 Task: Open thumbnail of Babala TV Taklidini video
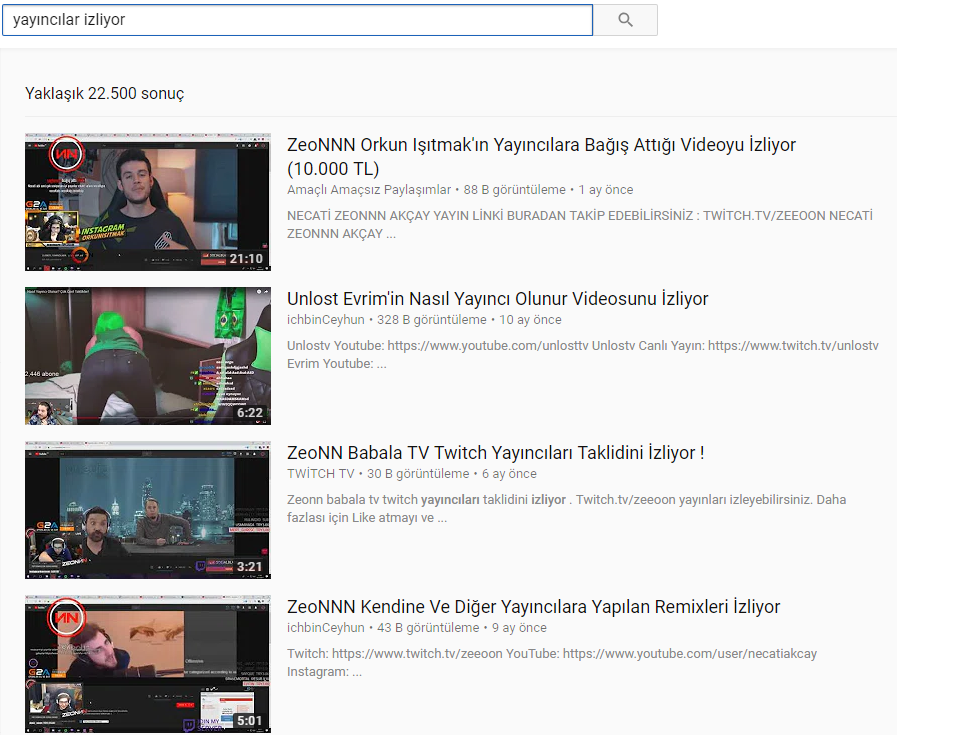click(x=148, y=510)
